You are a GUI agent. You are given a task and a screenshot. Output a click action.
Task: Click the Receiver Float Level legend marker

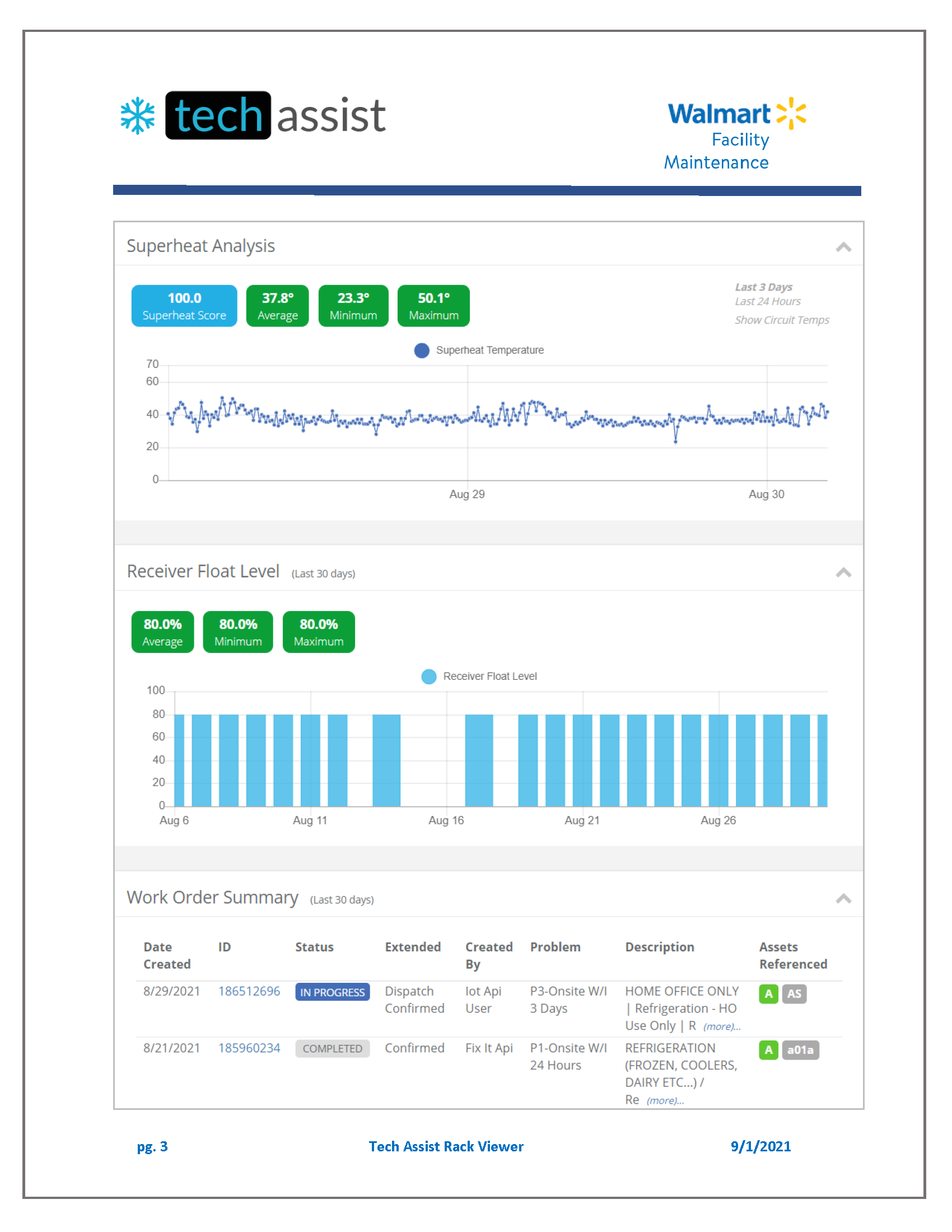[428, 676]
